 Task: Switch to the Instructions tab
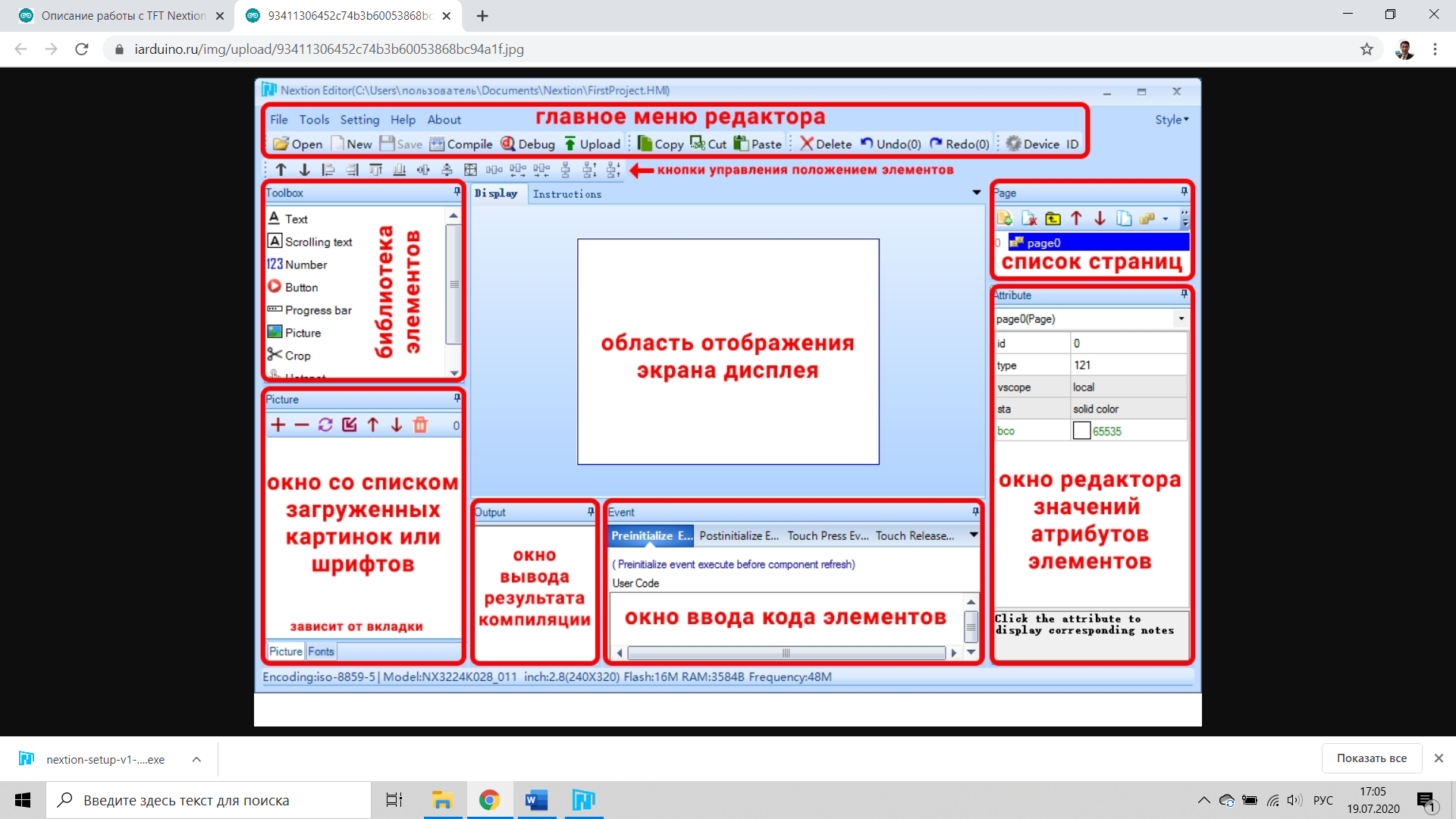[566, 194]
